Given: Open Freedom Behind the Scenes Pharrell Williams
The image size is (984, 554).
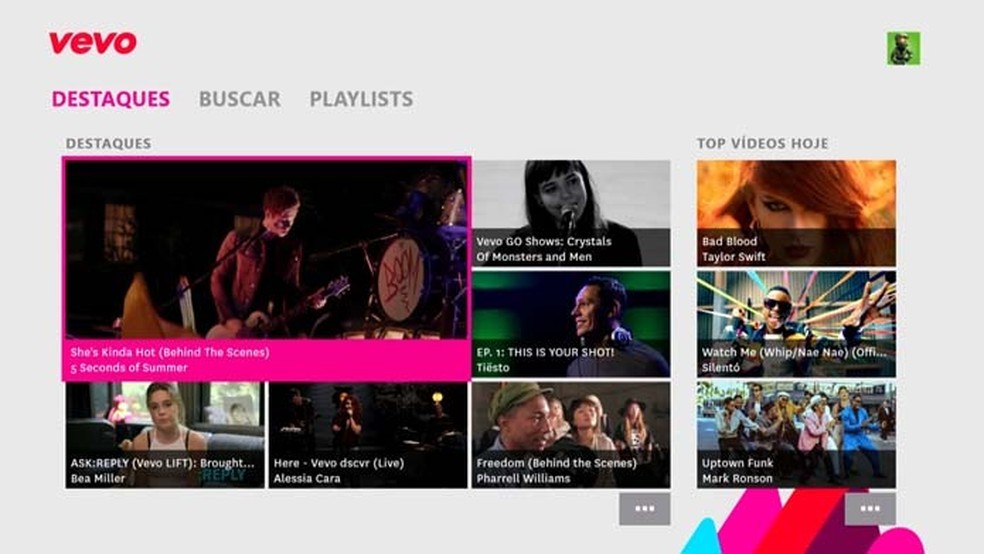Looking at the screenshot, I should pyautogui.click(x=571, y=435).
